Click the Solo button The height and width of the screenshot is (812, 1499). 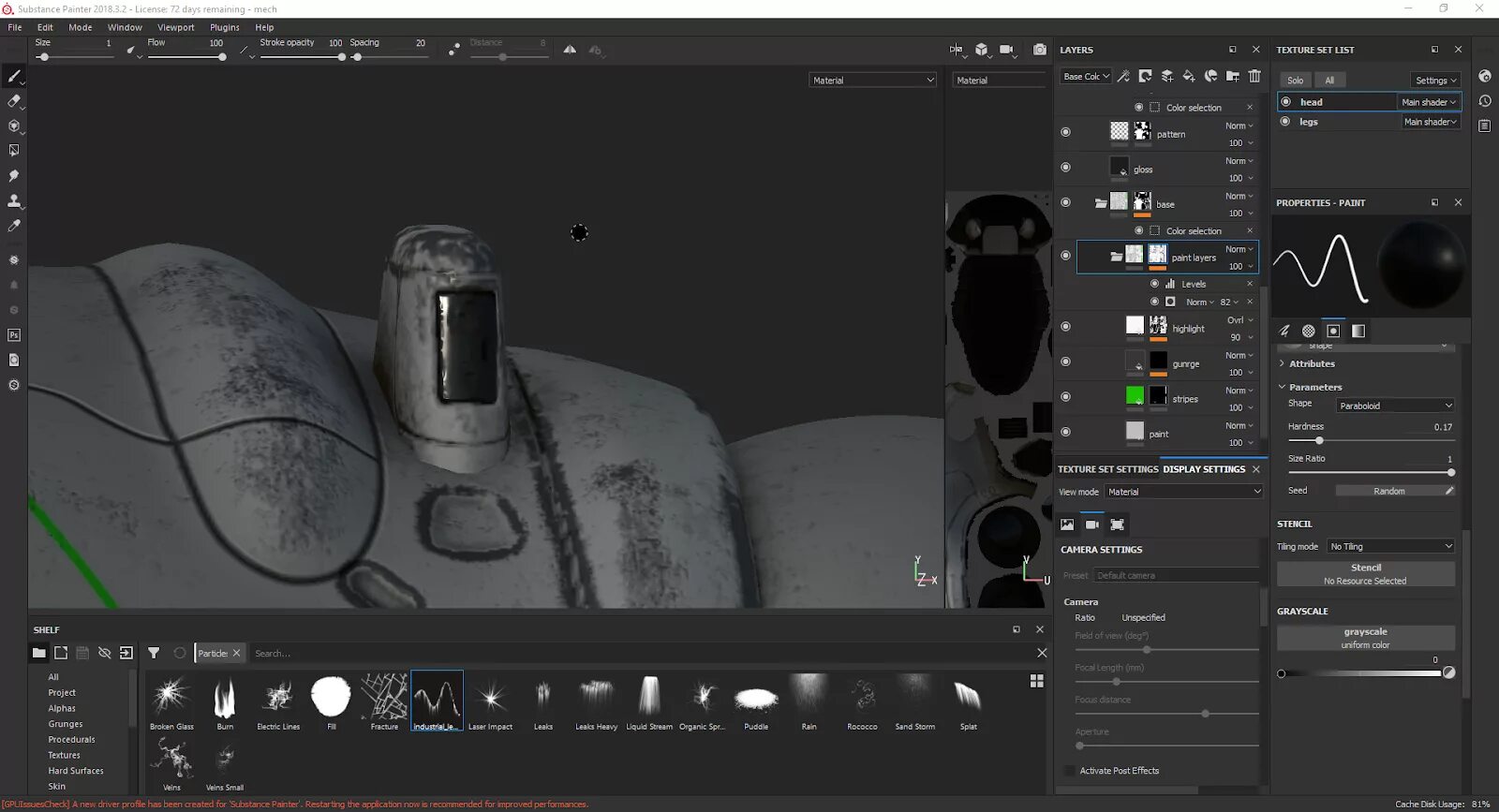[x=1295, y=81]
